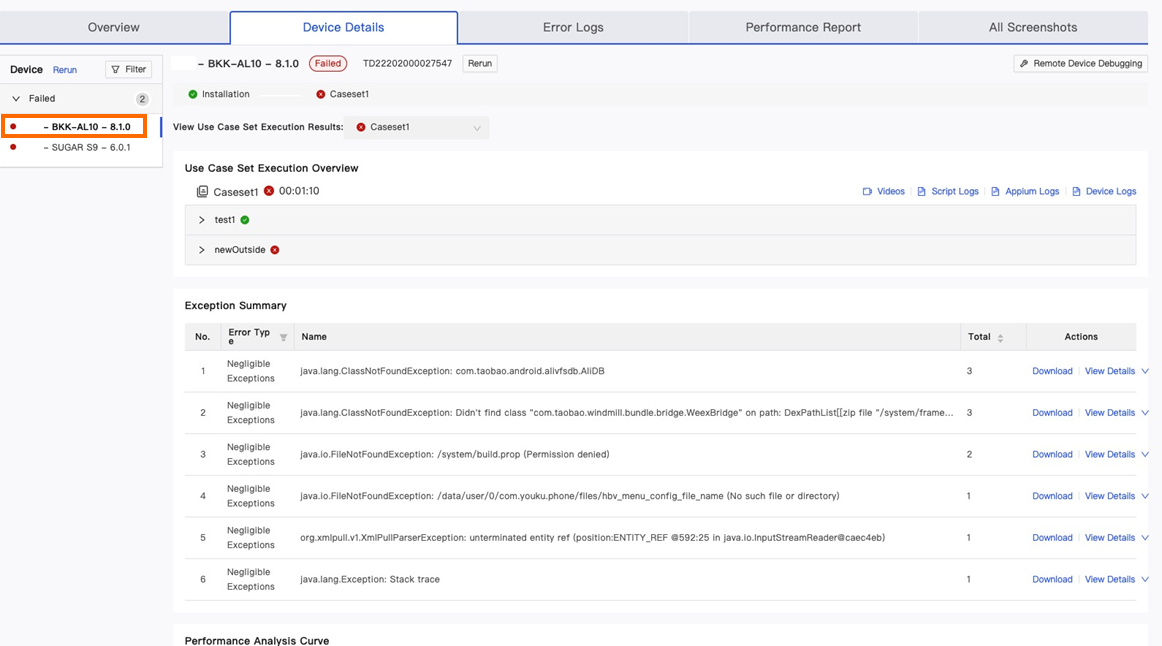Viewport: 1162px width, 646px height.
Task: Click the red Failed status badge
Action: tap(328, 64)
